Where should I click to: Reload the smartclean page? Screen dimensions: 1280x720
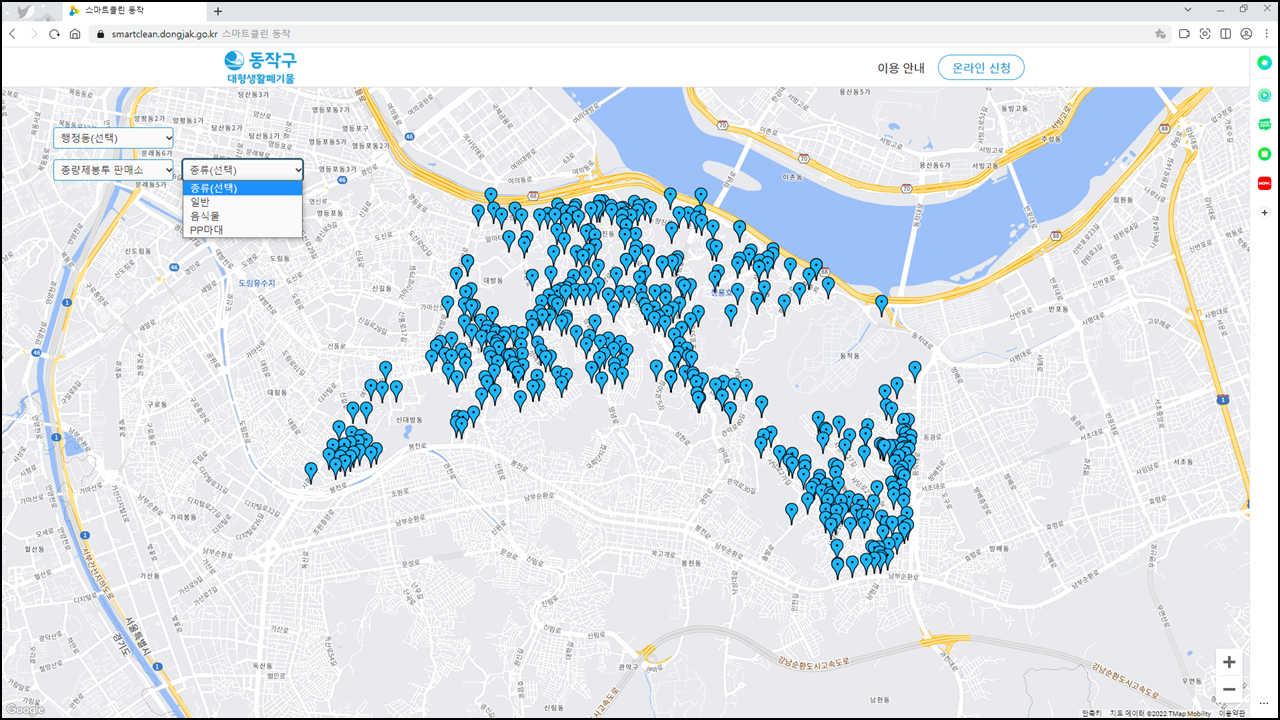54,33
